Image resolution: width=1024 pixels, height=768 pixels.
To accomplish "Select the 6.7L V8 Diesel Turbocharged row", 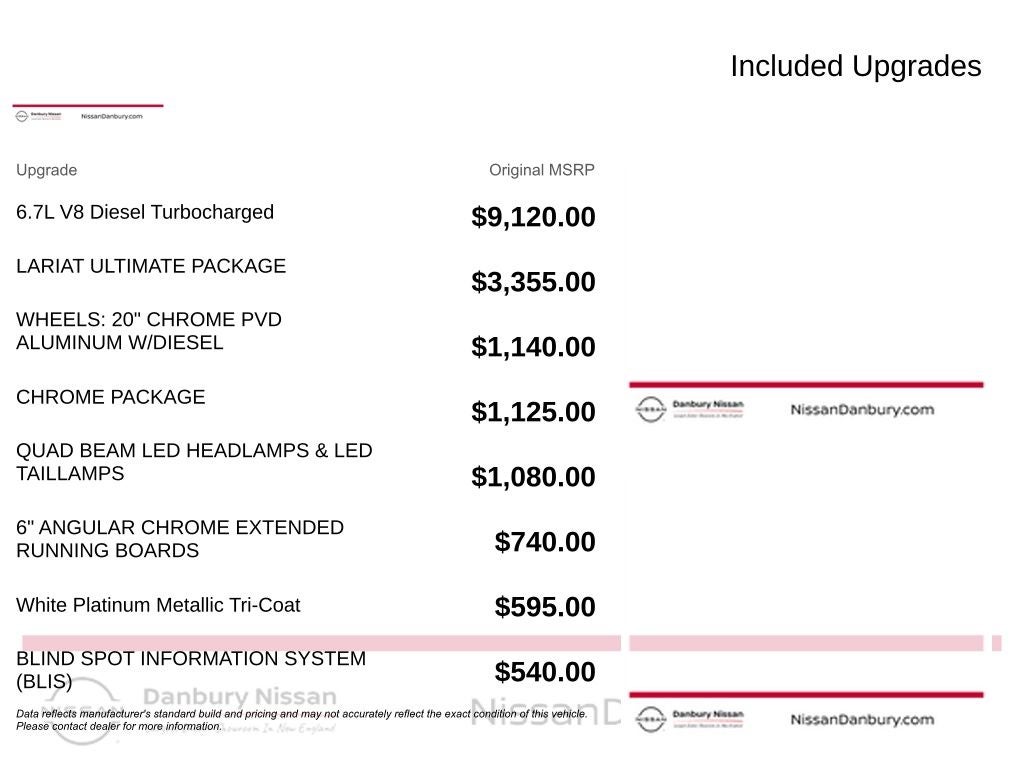I will pos(306,216).
